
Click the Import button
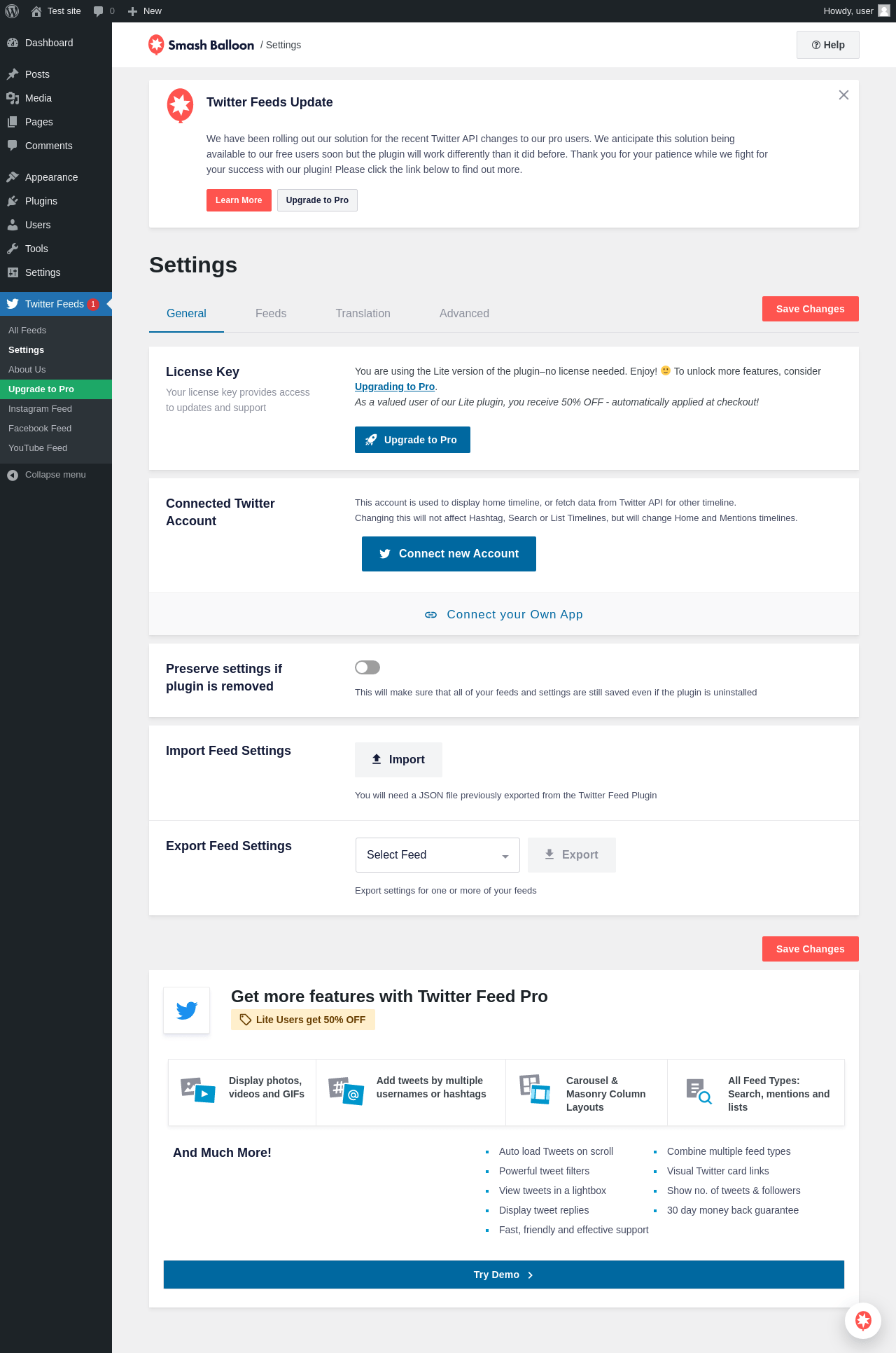tap(398, 760)
